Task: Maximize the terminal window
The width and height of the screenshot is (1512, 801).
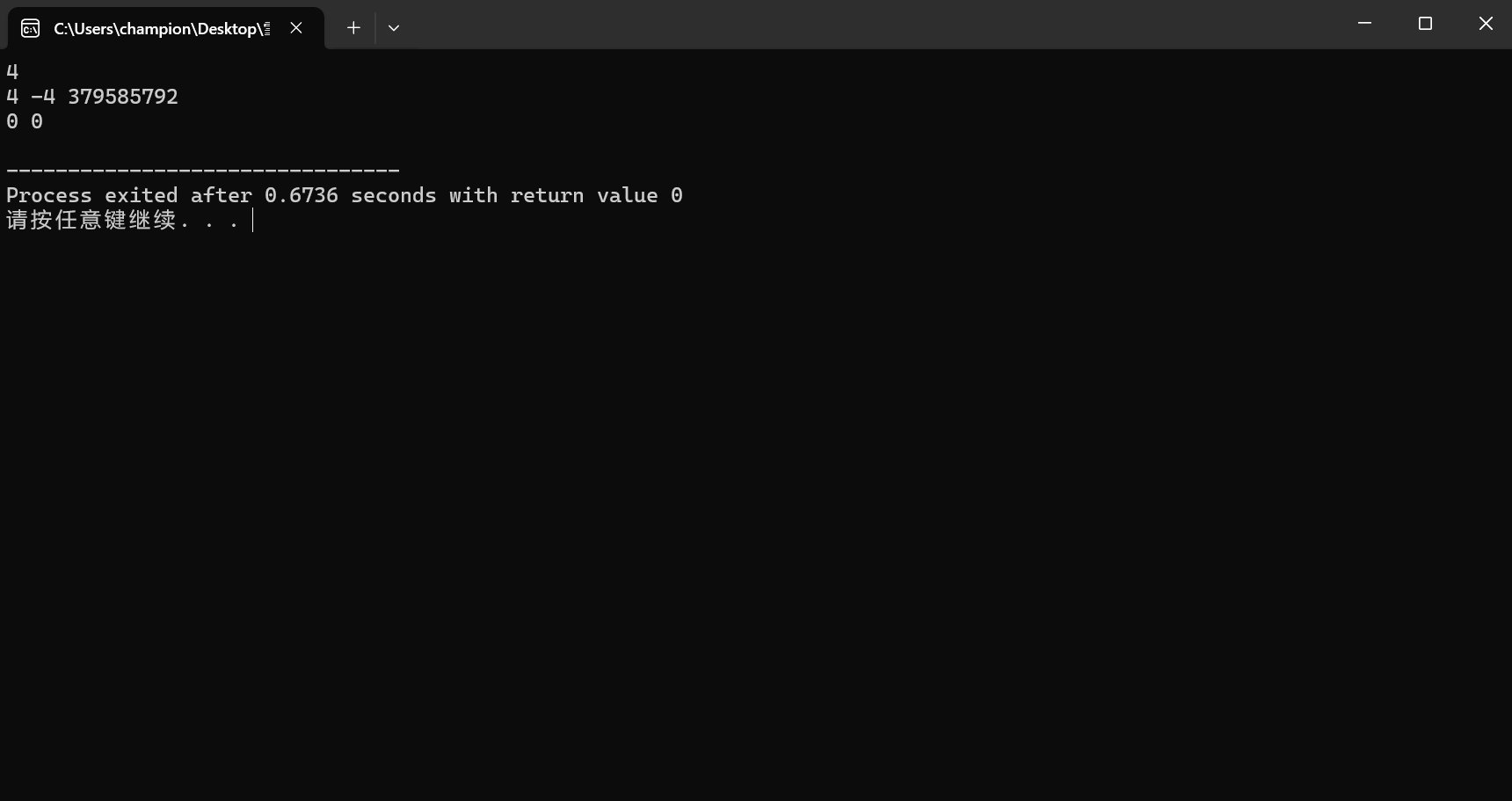Action: tap(1425, 24)
